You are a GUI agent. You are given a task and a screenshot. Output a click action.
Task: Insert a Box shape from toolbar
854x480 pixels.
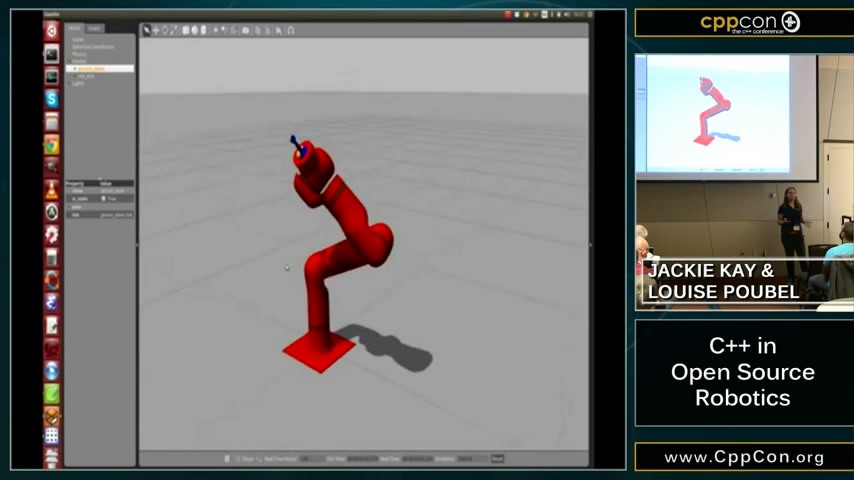[187, 30]
